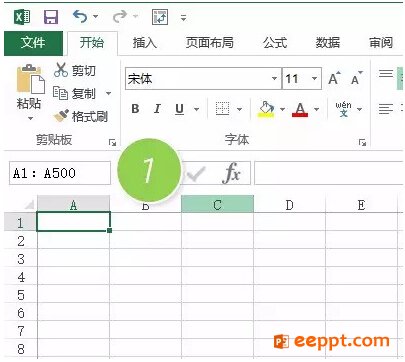Open the borders dropdown arrow
Viewport: 405px width, 362px height.
[x=240, y=109]
